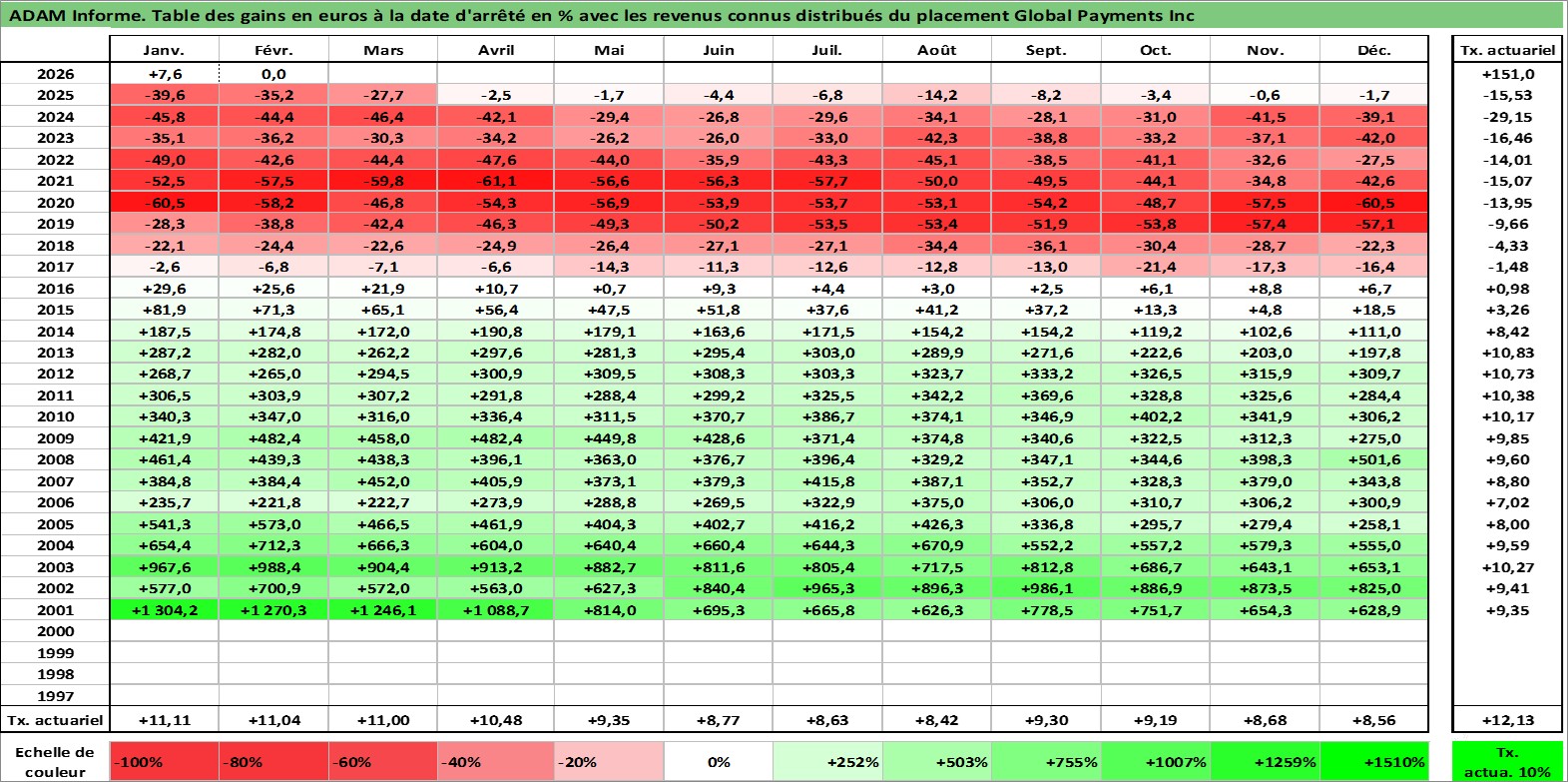Click cell '+7,6' for Janv. 2026
Viewport: 1568px width, 782px height.
coord(164,74)
